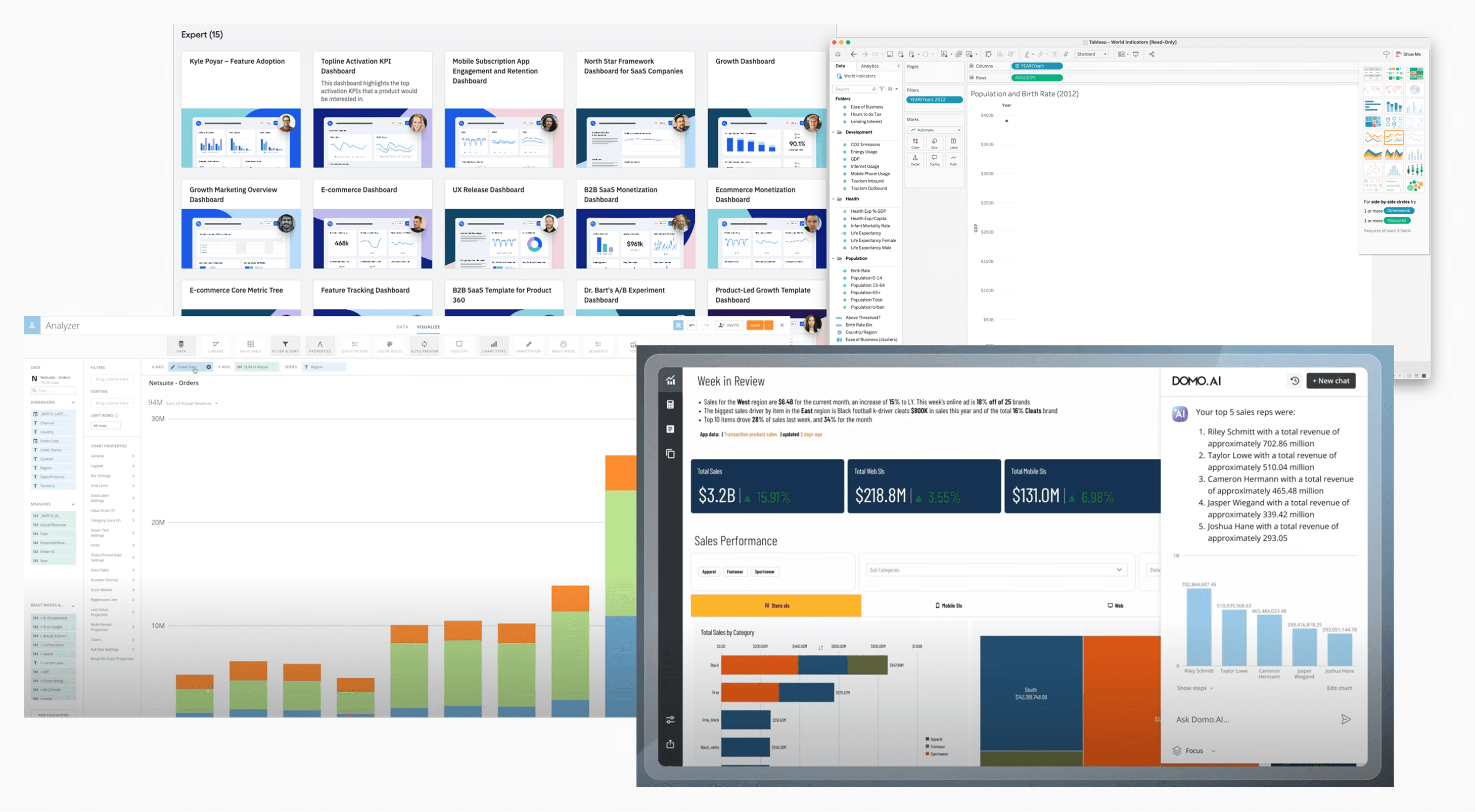The image size is (1475, 812).
Task: Click Analyzer undo arrow icon
Action: coord(692,325)
